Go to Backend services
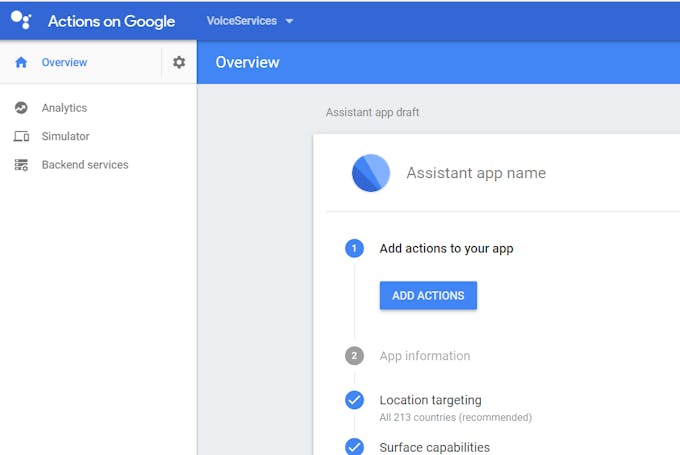680x455 pixels. pyautogui.click(x=85, y=165)
